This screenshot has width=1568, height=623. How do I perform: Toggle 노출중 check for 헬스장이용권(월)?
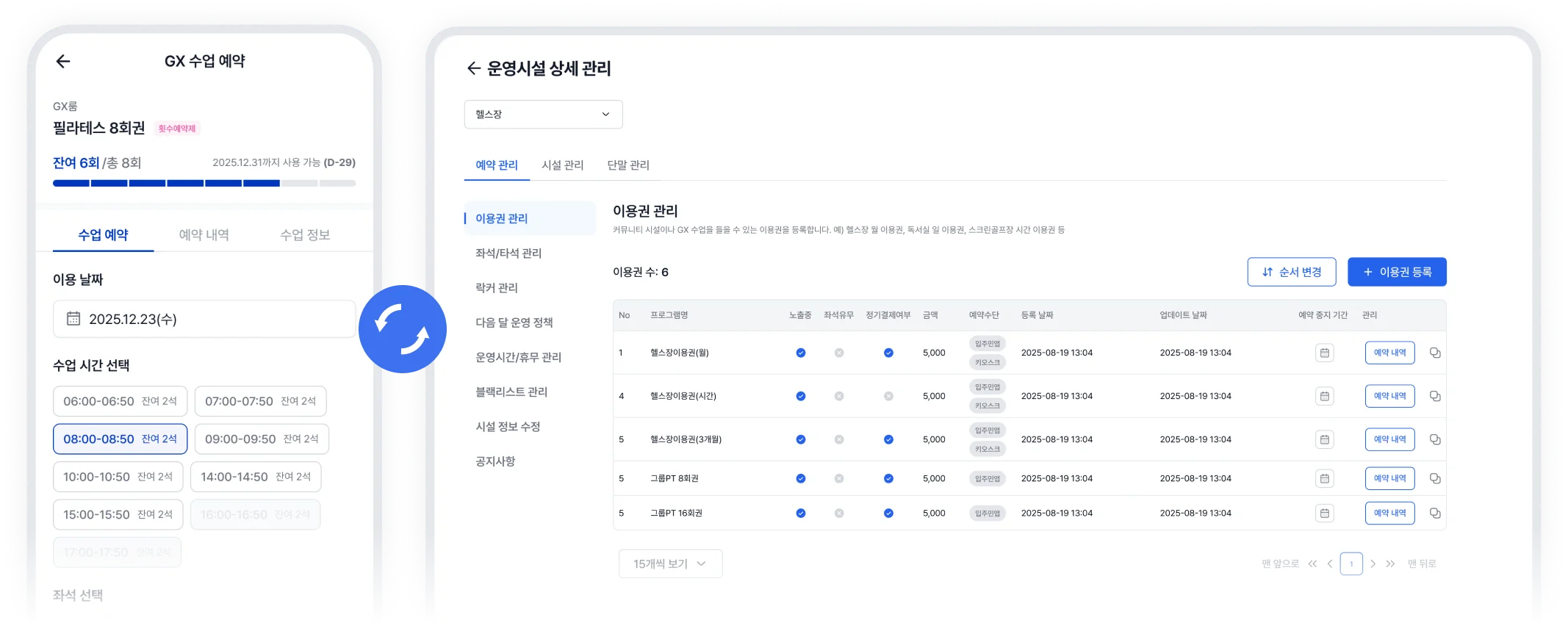click(x=801, y=353)
